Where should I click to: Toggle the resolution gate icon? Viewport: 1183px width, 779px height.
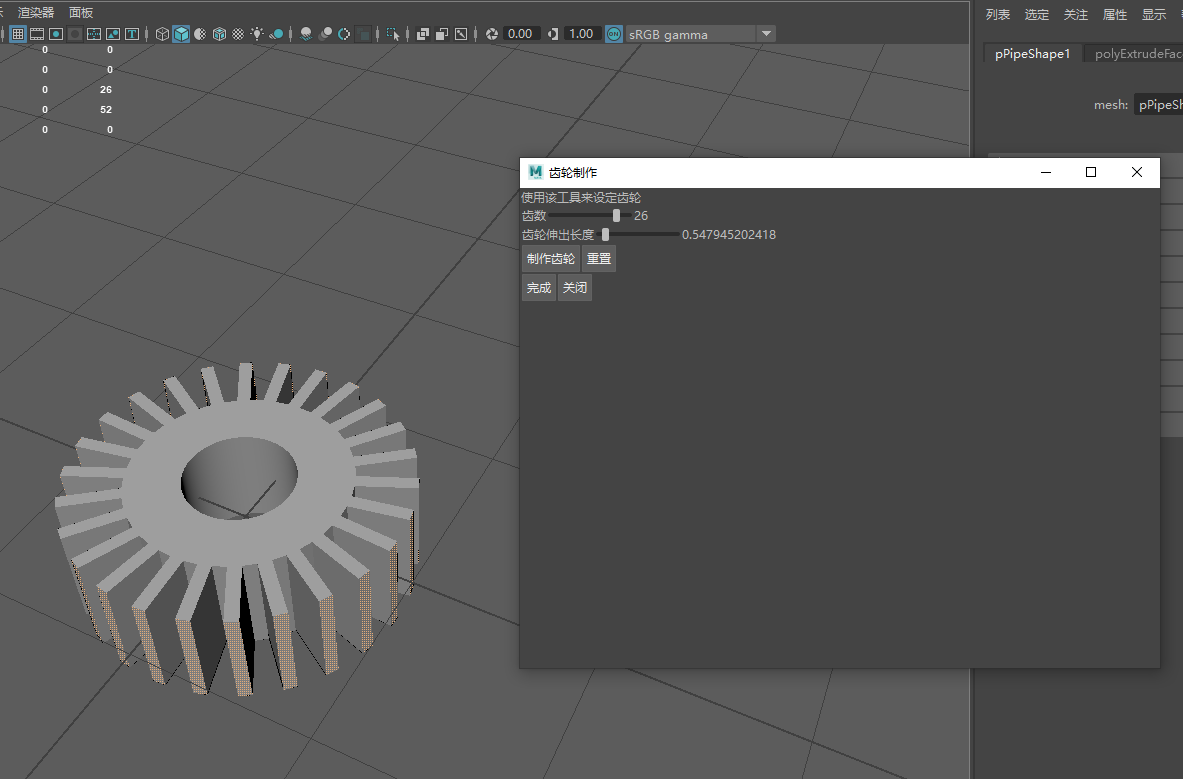tap(56, 34)
